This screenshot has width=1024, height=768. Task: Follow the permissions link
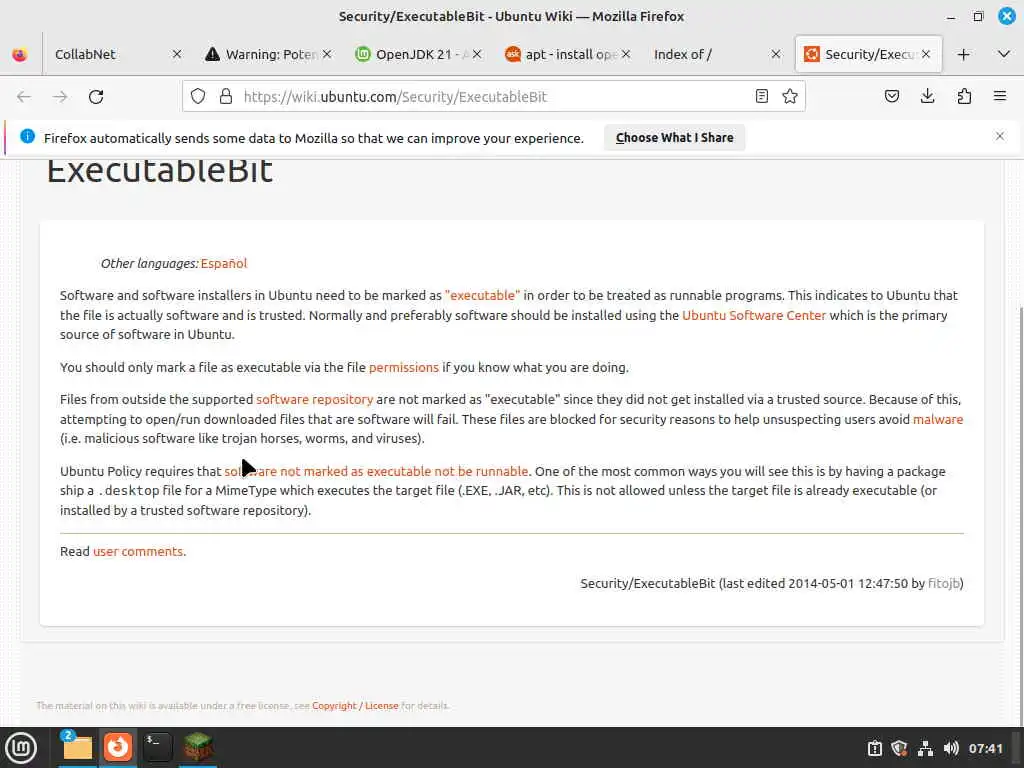404,367
